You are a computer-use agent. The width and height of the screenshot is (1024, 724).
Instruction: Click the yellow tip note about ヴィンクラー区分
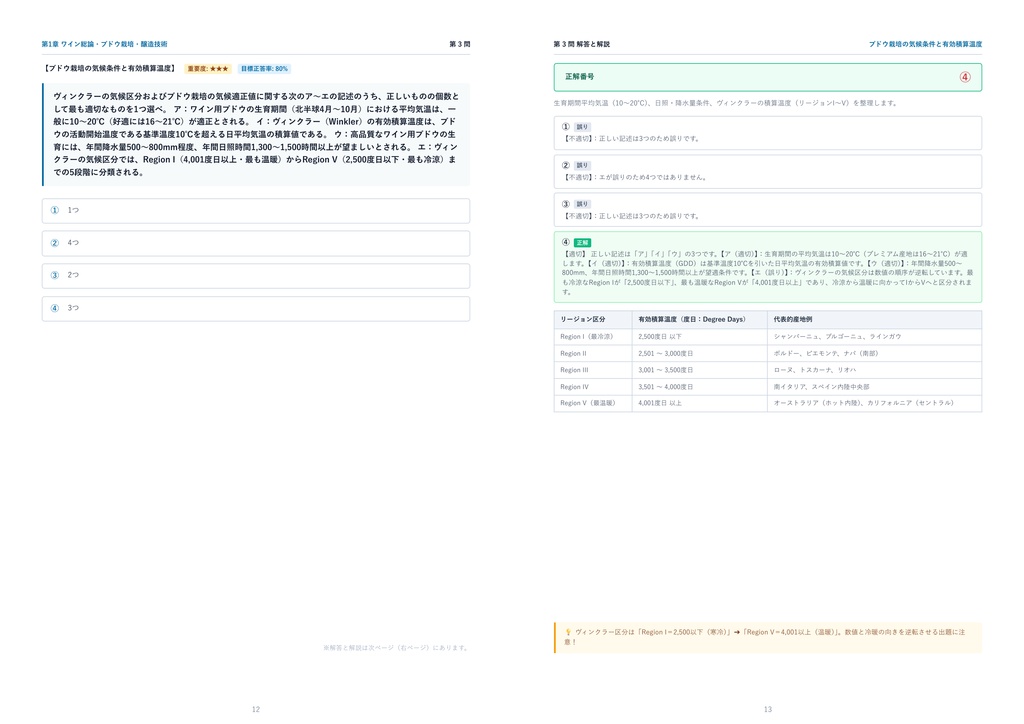pos(768,637)
